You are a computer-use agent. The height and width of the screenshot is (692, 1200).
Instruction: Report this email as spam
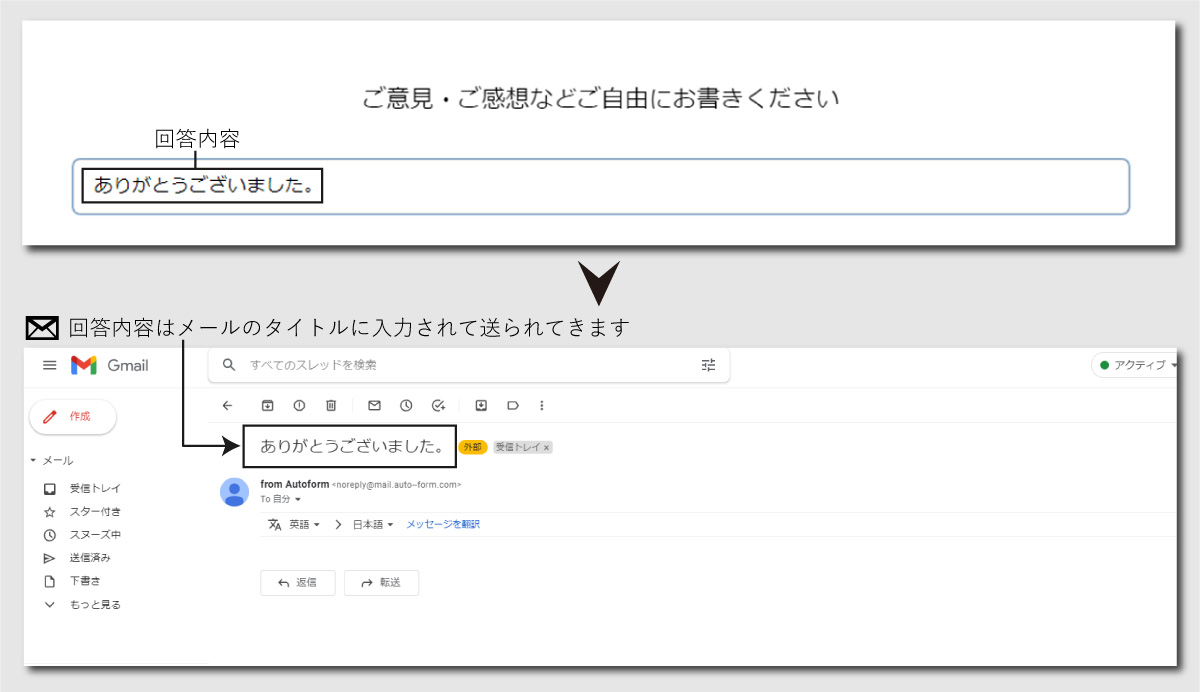[x=299, y=406]
